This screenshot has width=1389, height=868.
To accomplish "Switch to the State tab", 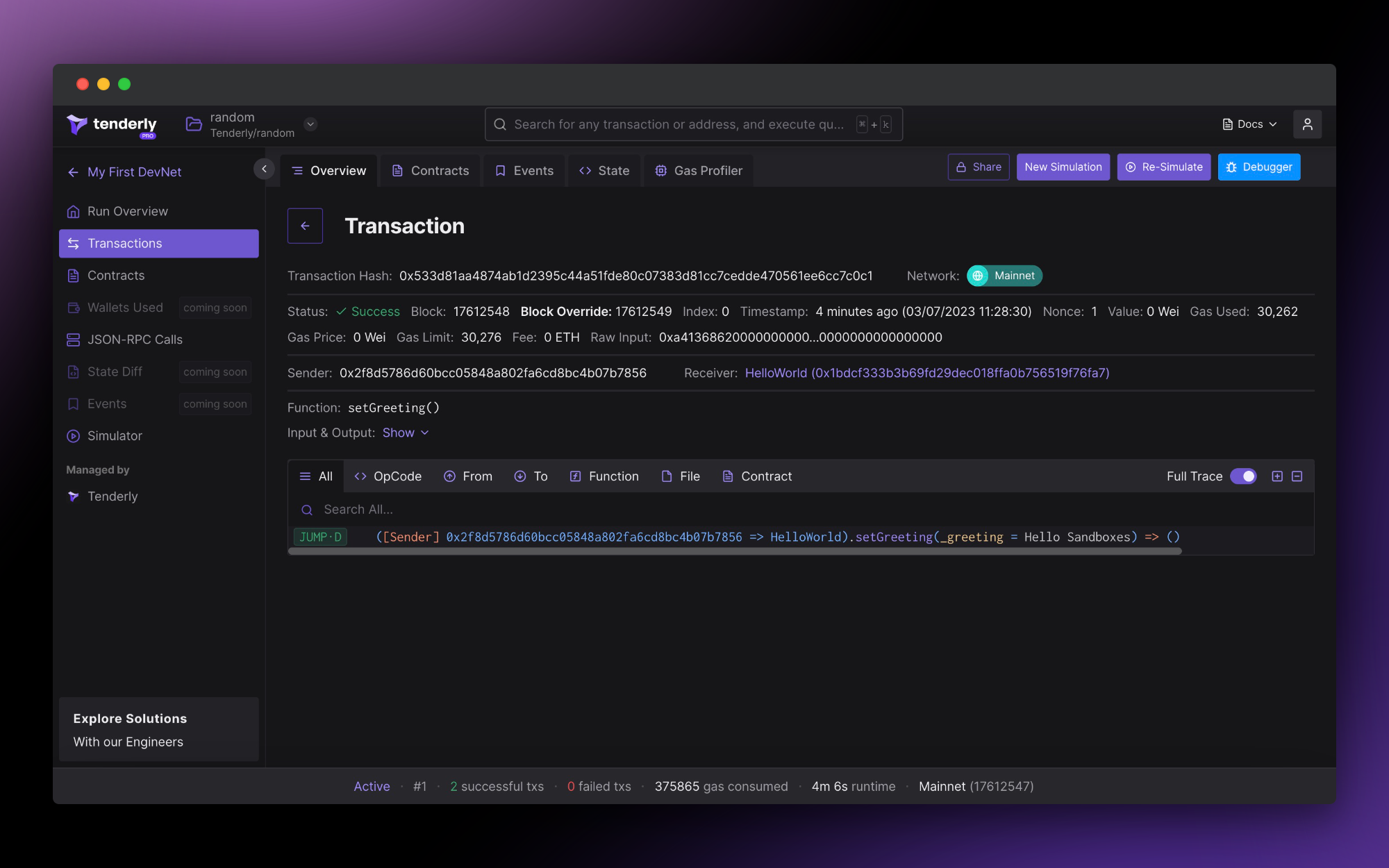I will [x=604, y=171].
